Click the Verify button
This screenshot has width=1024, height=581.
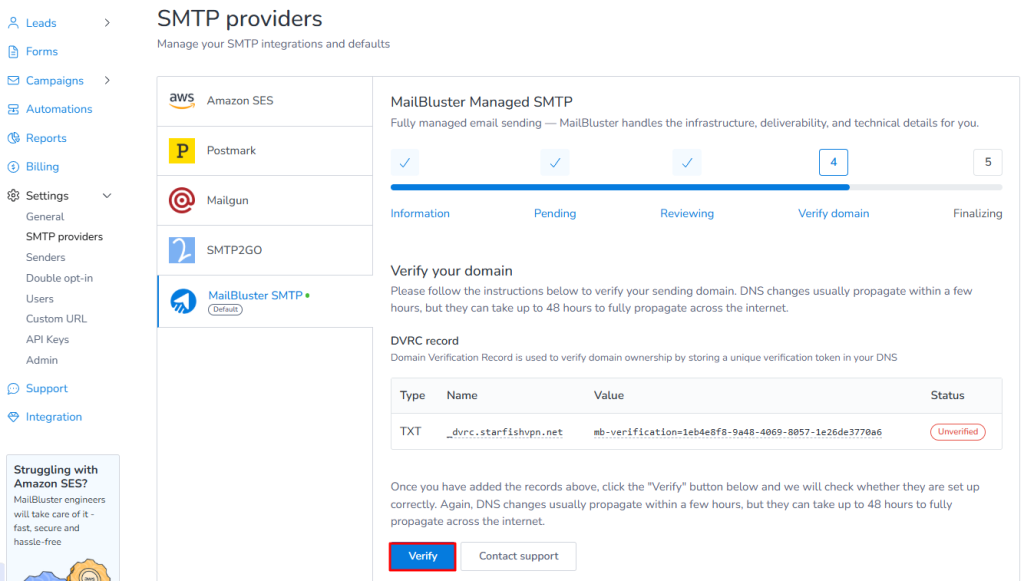[423, 556]
